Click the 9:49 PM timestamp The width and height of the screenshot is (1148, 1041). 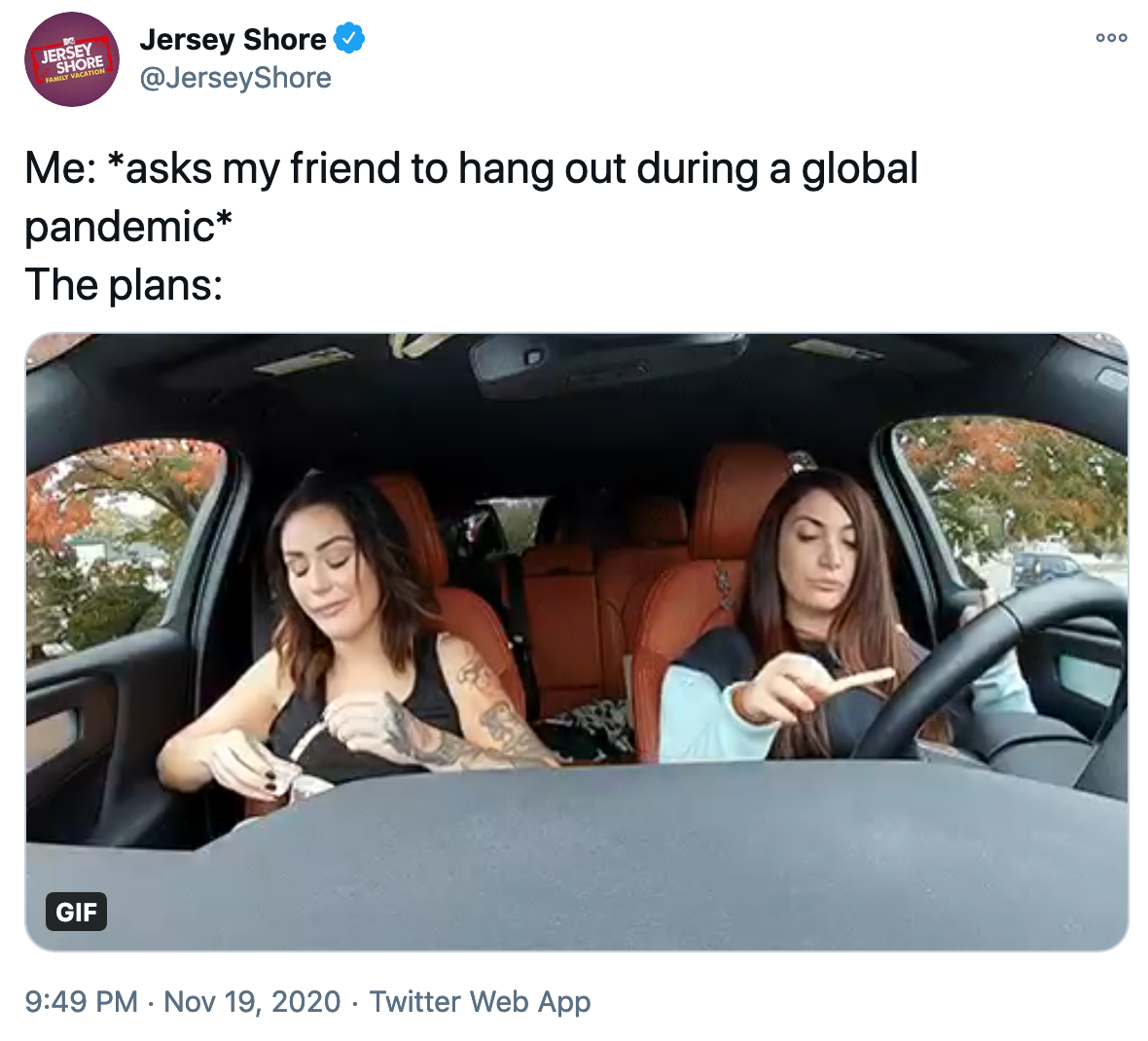(x=82, y=1001)
